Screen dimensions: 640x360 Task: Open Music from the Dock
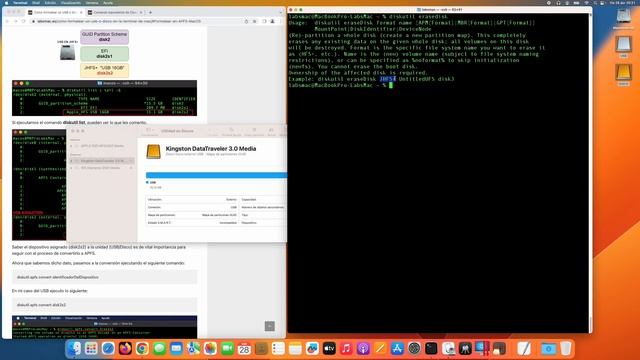[346, 348]
